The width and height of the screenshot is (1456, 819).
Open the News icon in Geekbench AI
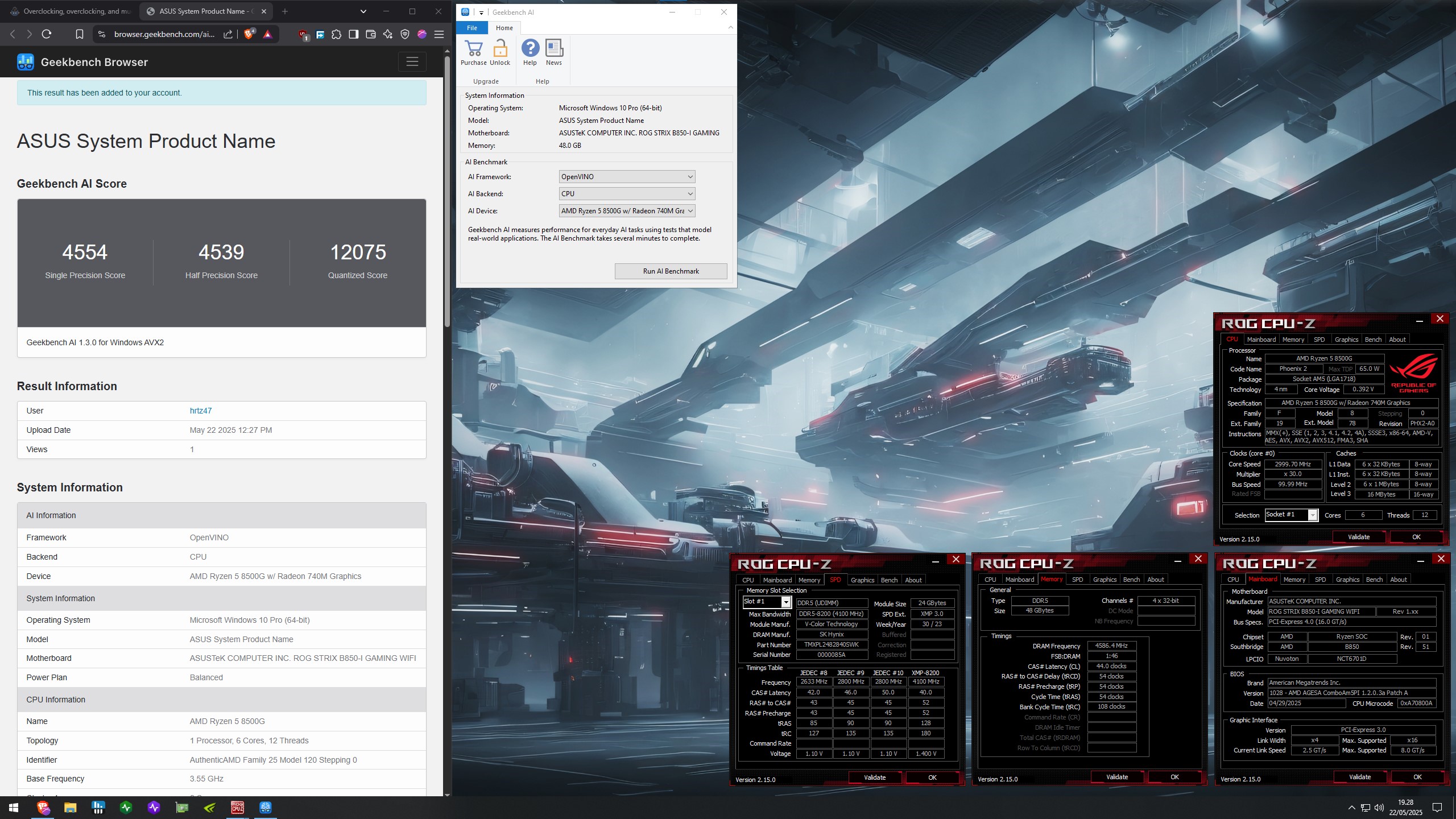pos(553,48)
